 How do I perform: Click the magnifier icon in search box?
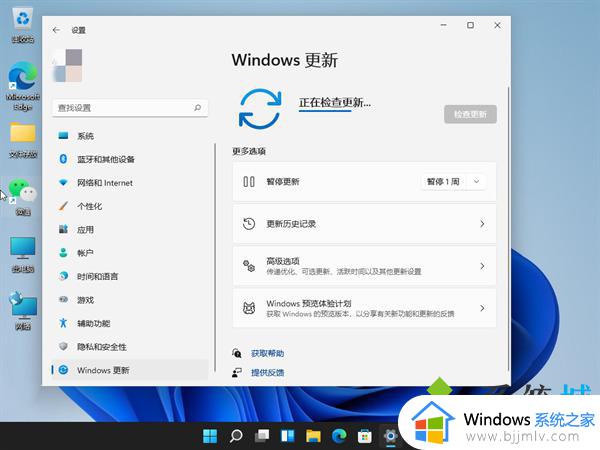tap(197, 108)
